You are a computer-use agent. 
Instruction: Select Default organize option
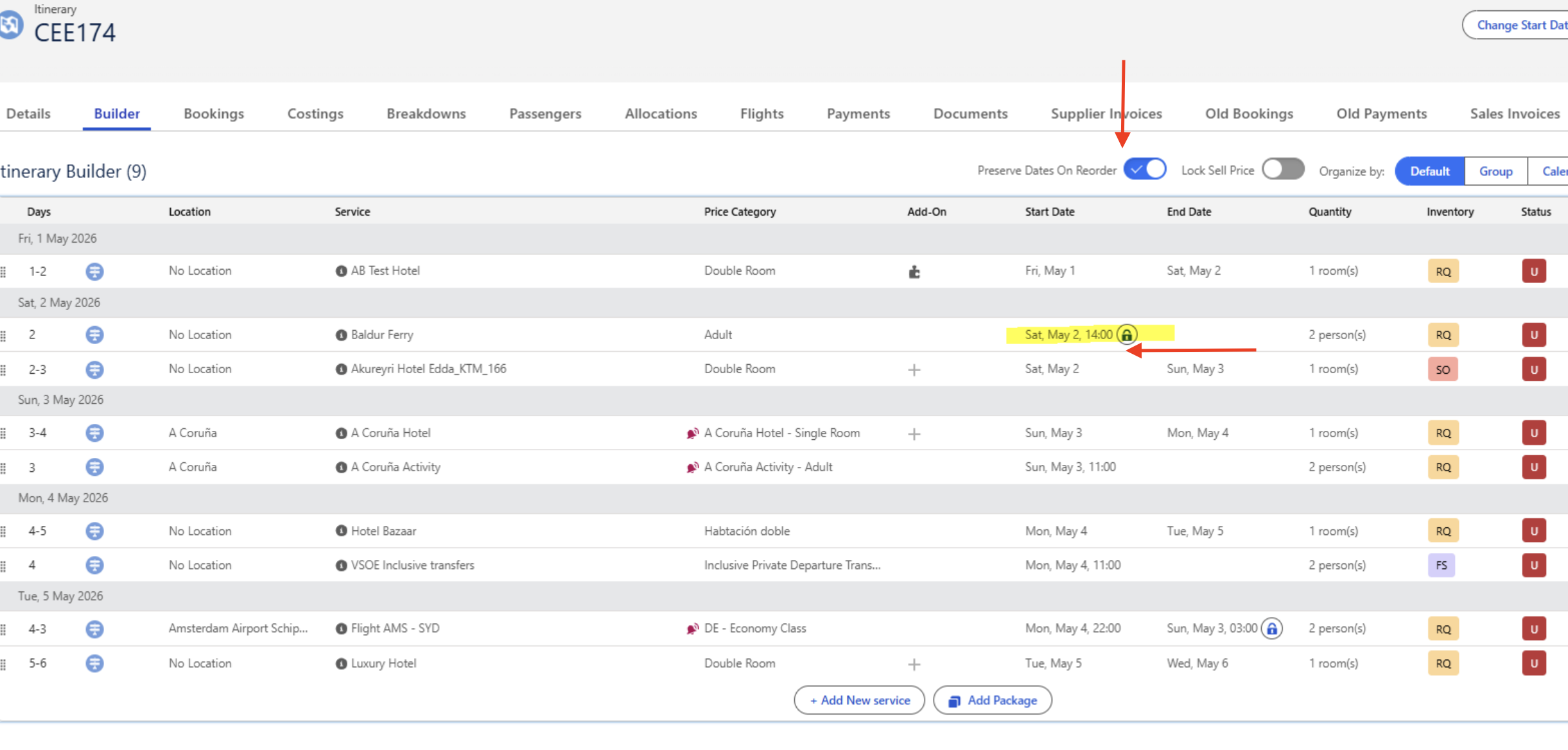tap(1429, 171)
